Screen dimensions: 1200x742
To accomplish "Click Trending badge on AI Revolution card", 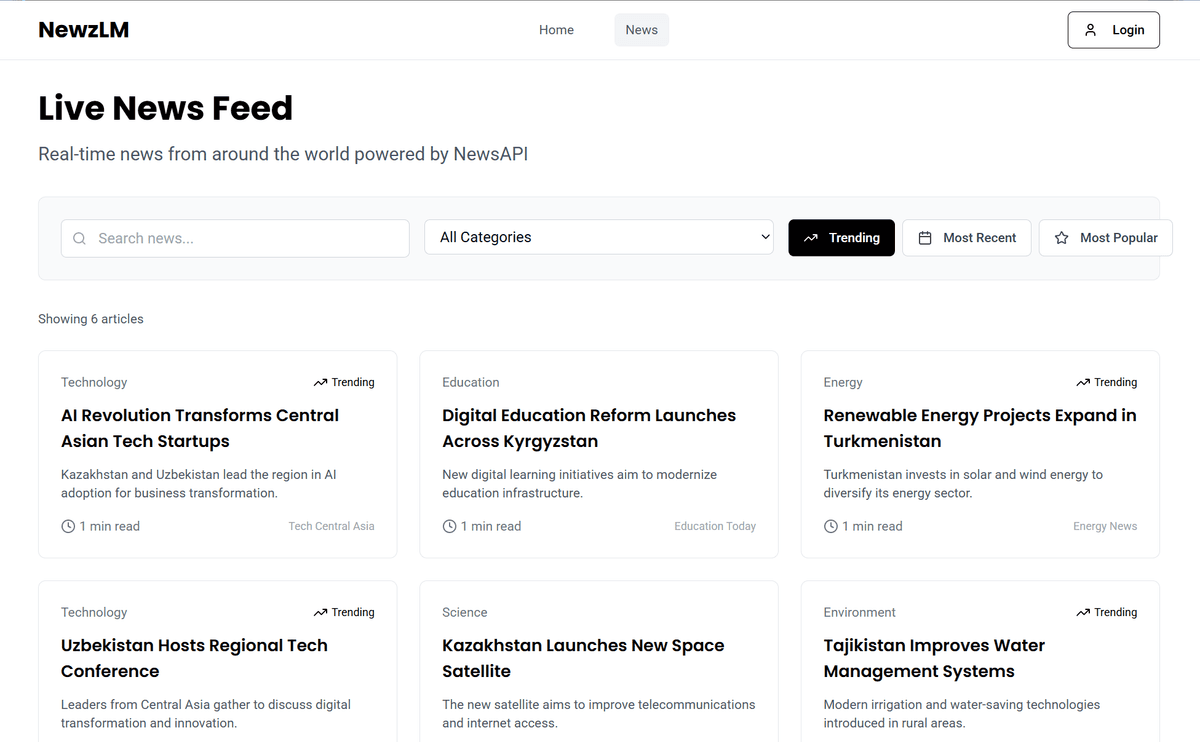I will (x=344, y=382).
